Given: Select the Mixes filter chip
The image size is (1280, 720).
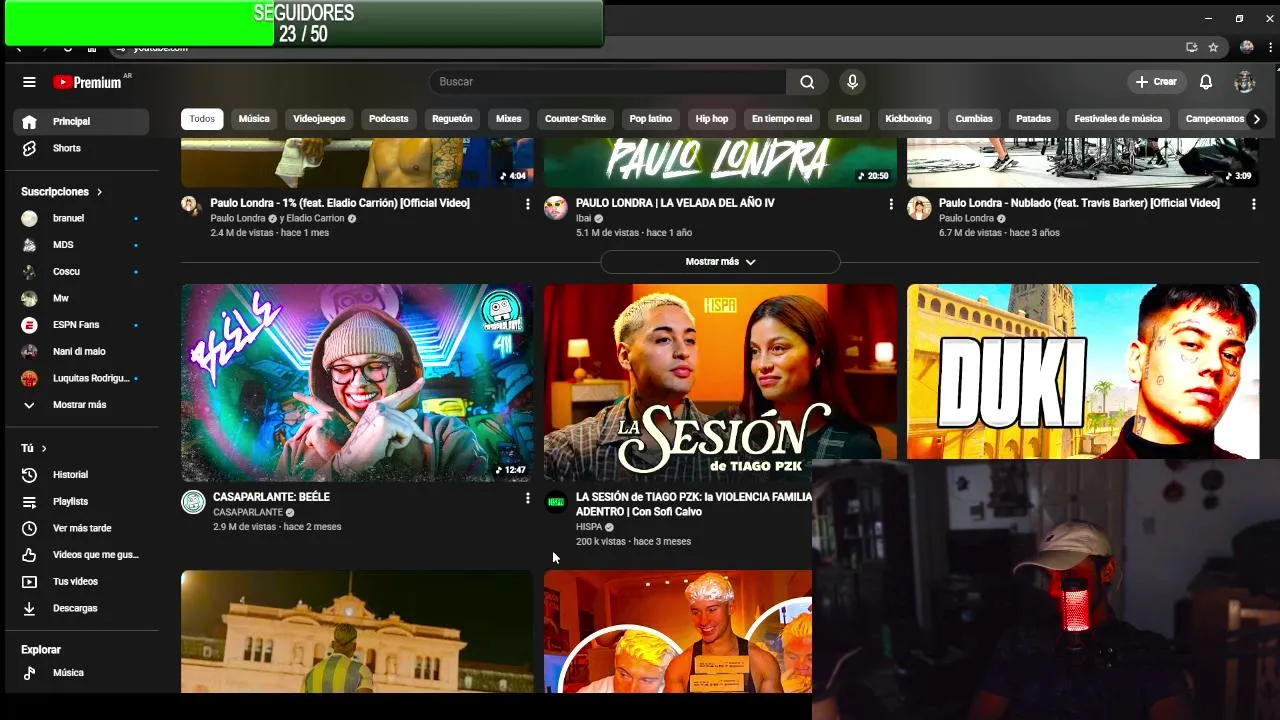Looking at the screenshot, I should (509, 119).
